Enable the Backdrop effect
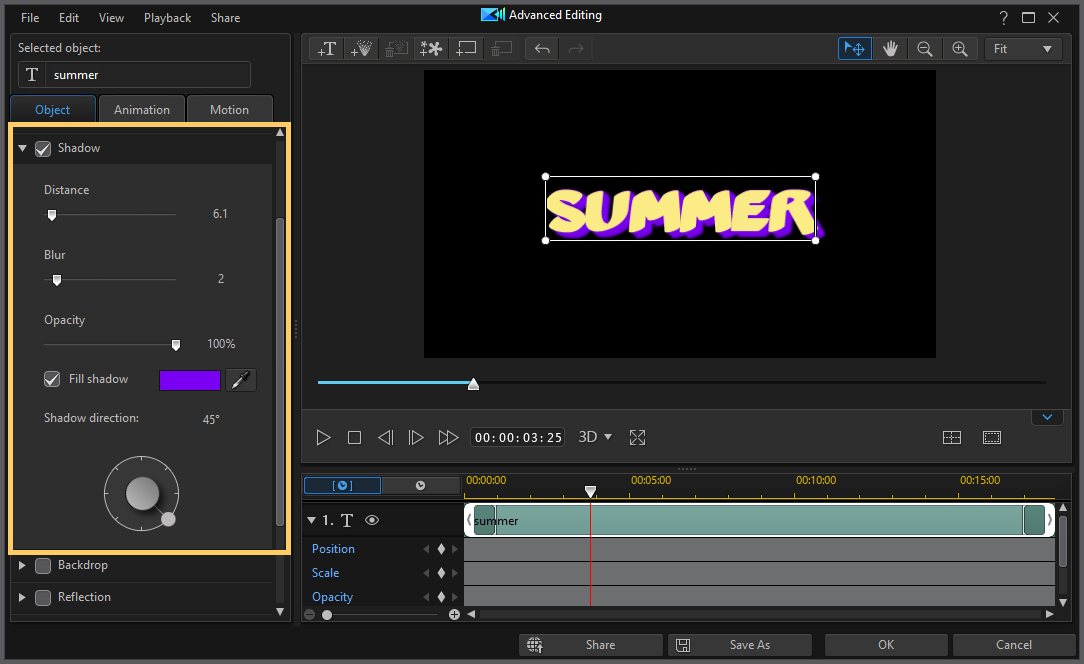Image resolution: width=1084 pixels, height=664 pixels. 43,565
